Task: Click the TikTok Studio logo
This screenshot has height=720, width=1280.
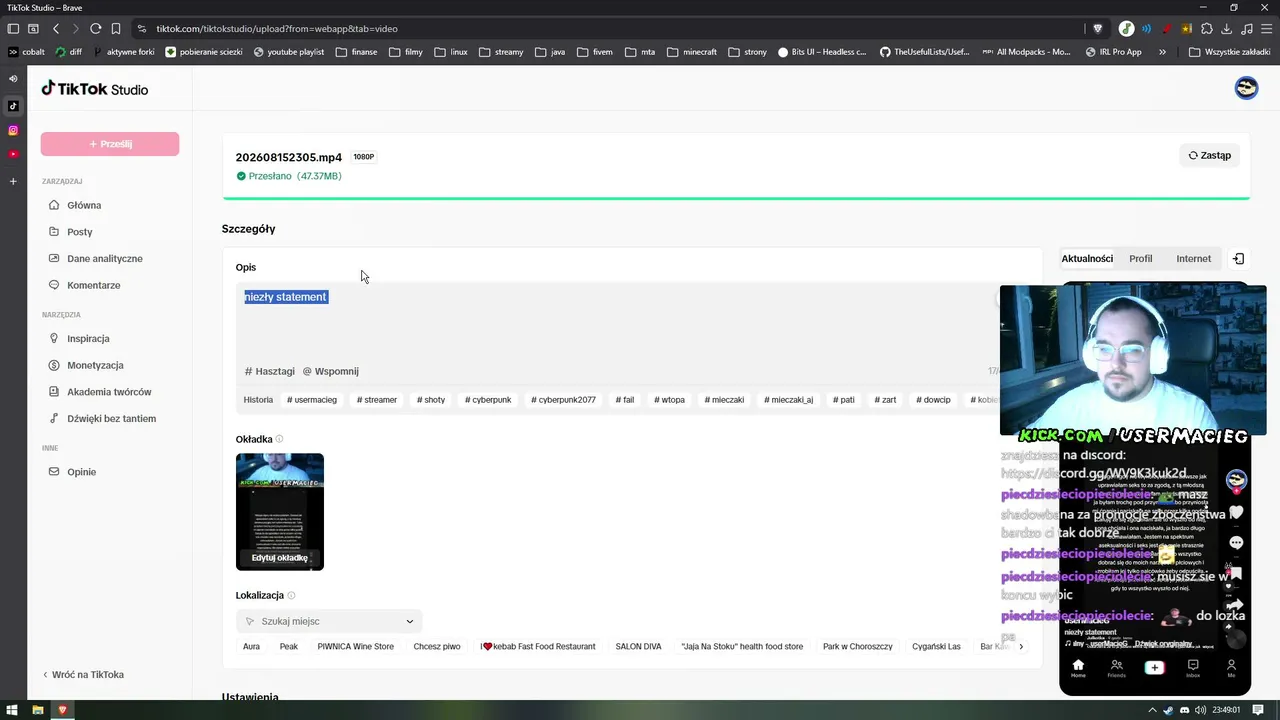Action: pos(95,89)
